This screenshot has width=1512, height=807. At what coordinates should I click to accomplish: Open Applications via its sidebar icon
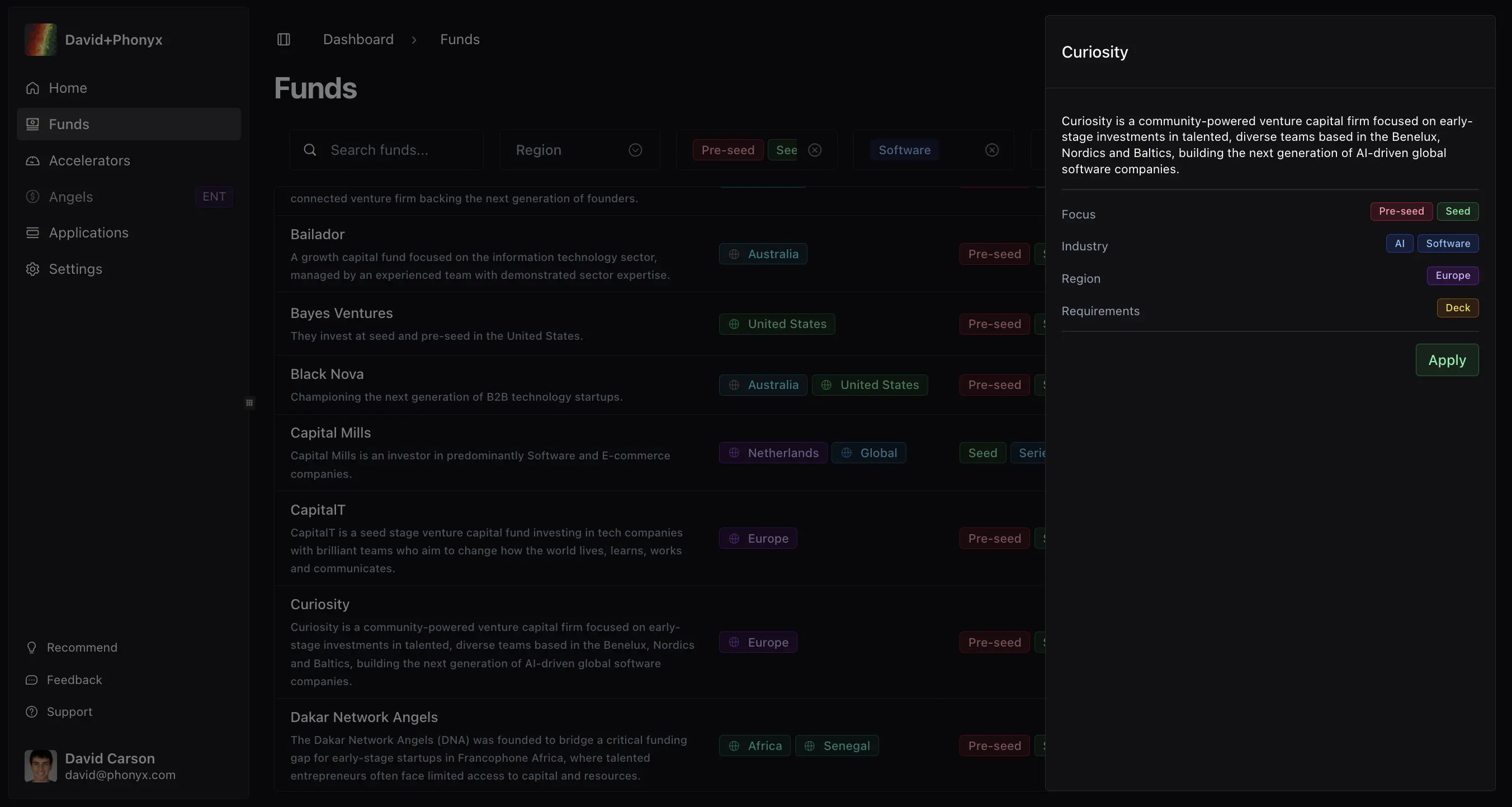pos(33,233)
